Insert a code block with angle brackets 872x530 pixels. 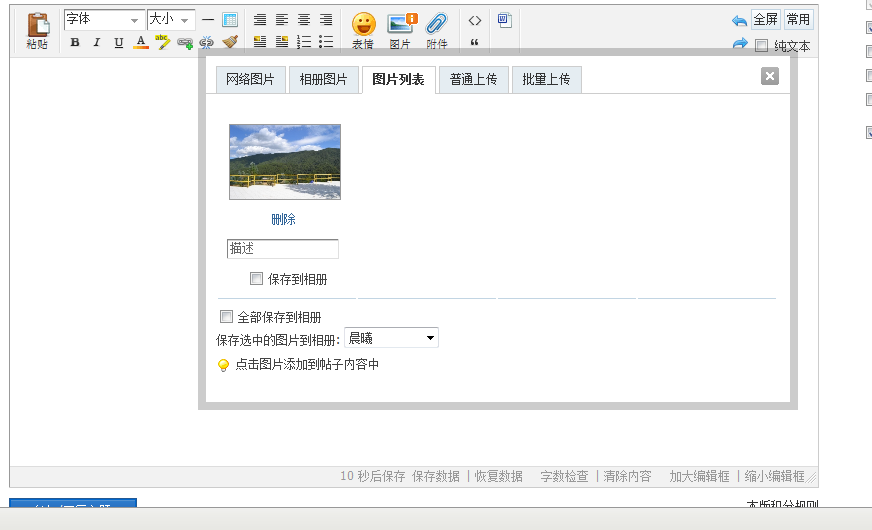474,21
